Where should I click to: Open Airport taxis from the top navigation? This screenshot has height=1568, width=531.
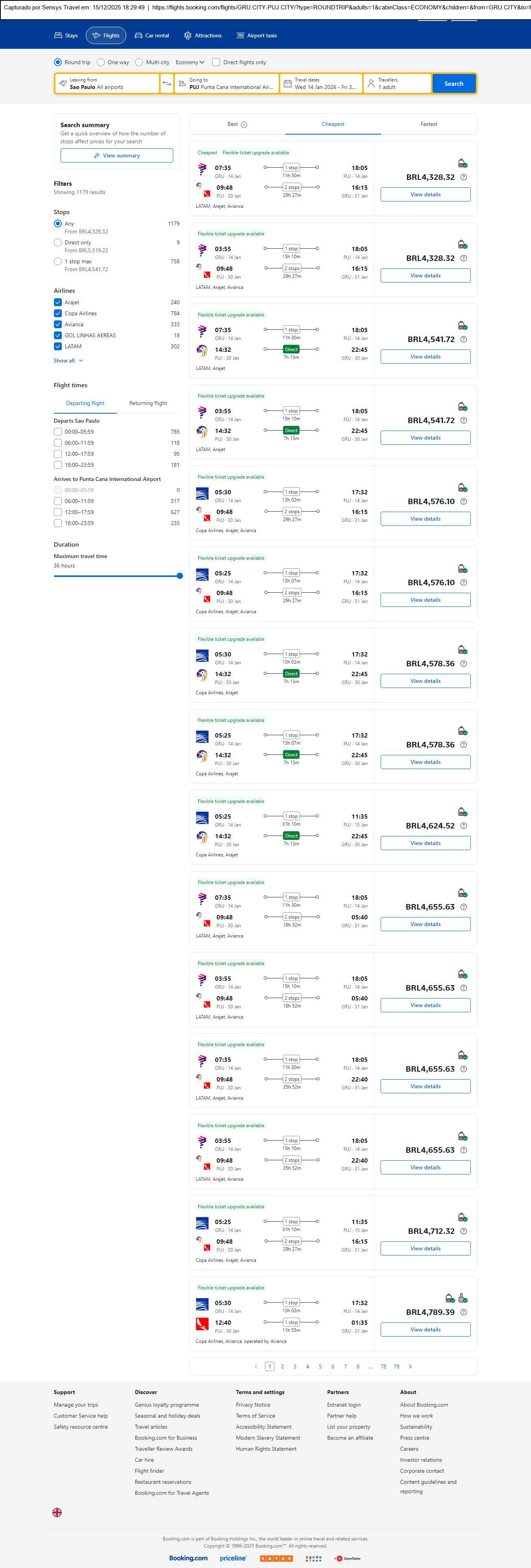[x=256, y=36]
